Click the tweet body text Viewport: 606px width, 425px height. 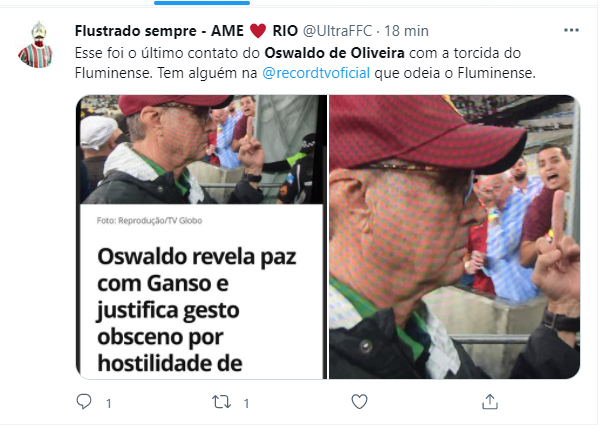coord(305,63)
